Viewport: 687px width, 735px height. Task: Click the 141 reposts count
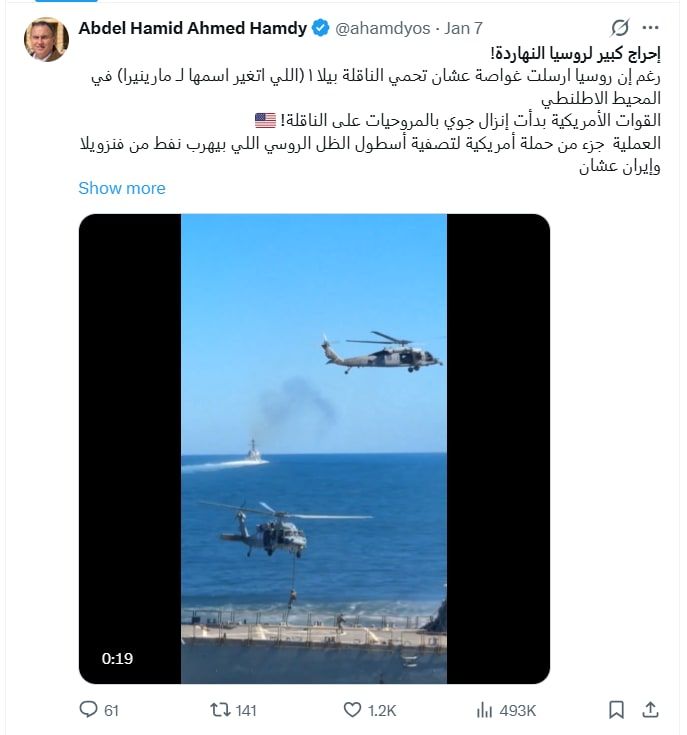pyautogui.click(x=246, y=711)
